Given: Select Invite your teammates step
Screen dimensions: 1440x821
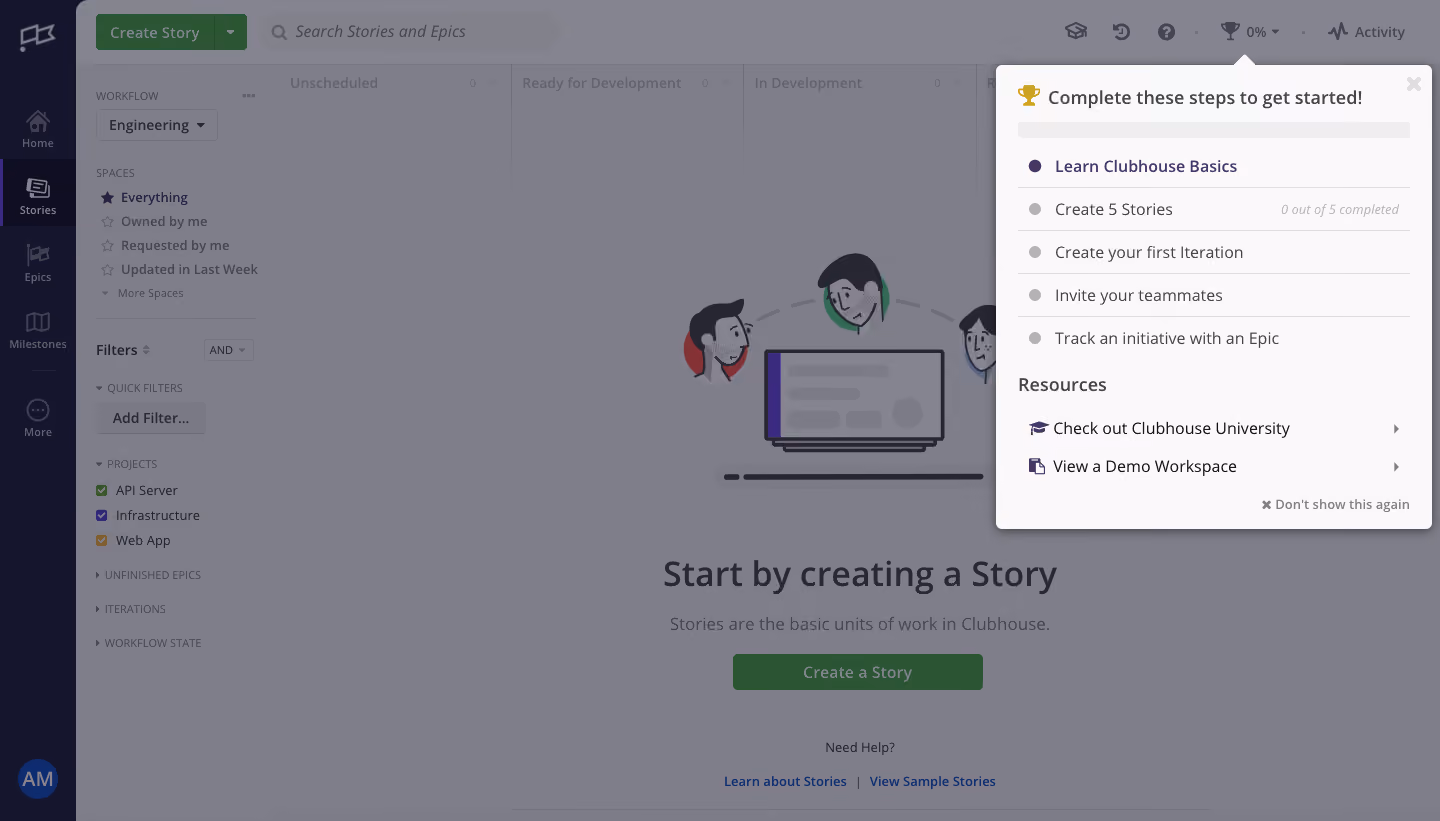Looking at the screenshot, I should (x=1214, y=296).
